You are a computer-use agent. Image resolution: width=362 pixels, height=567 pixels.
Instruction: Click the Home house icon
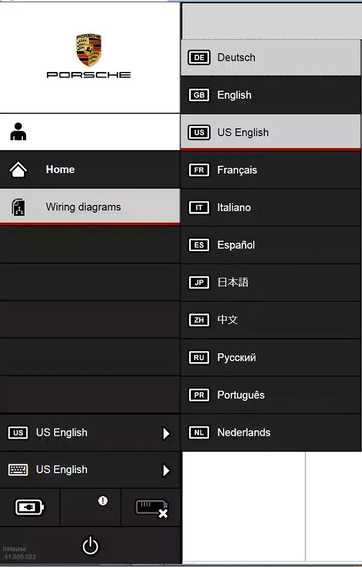(x=18, y=170)
